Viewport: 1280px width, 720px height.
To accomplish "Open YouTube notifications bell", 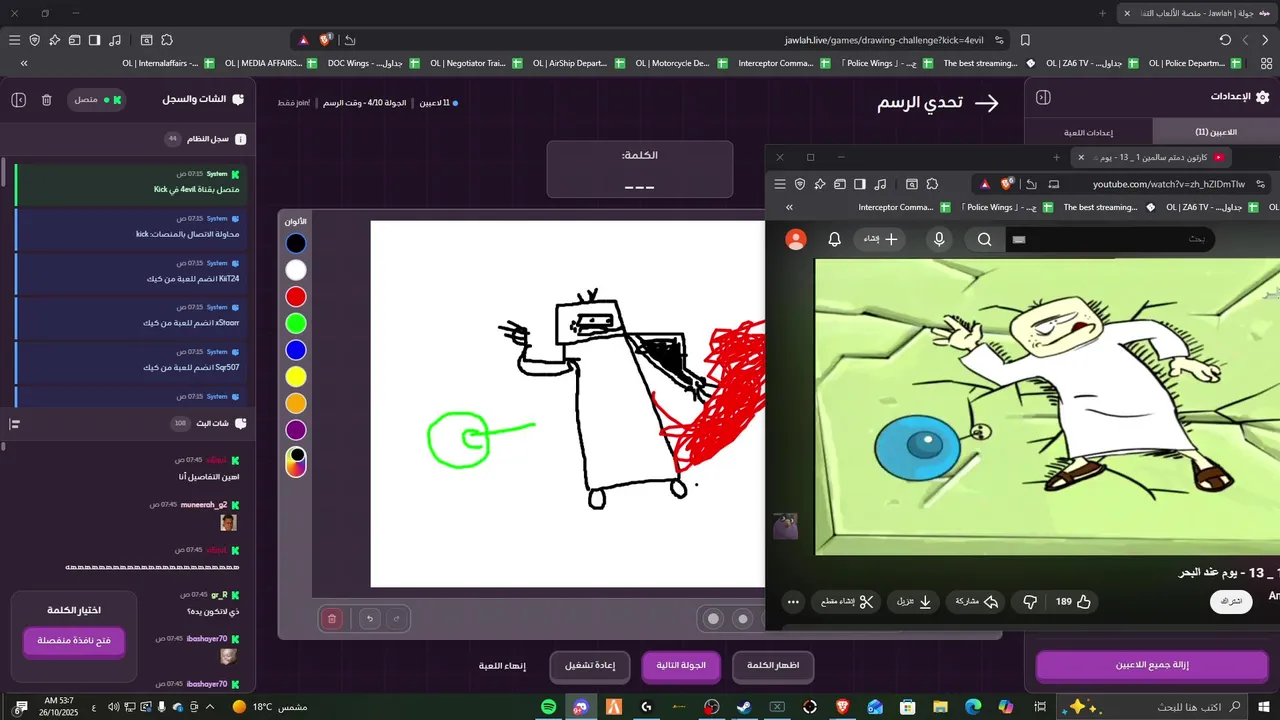I will pyautogui.click(x=834, y=240).
